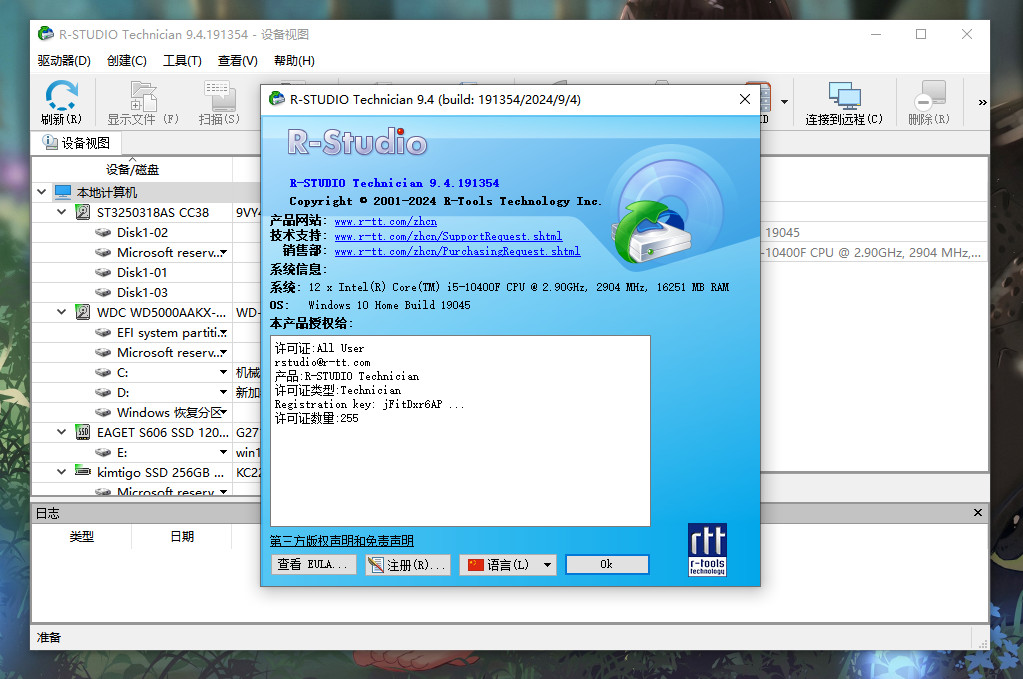Open the 驱动器(D) menu
The height and width of the screenshot is (679, 1023).
point(64,61)
